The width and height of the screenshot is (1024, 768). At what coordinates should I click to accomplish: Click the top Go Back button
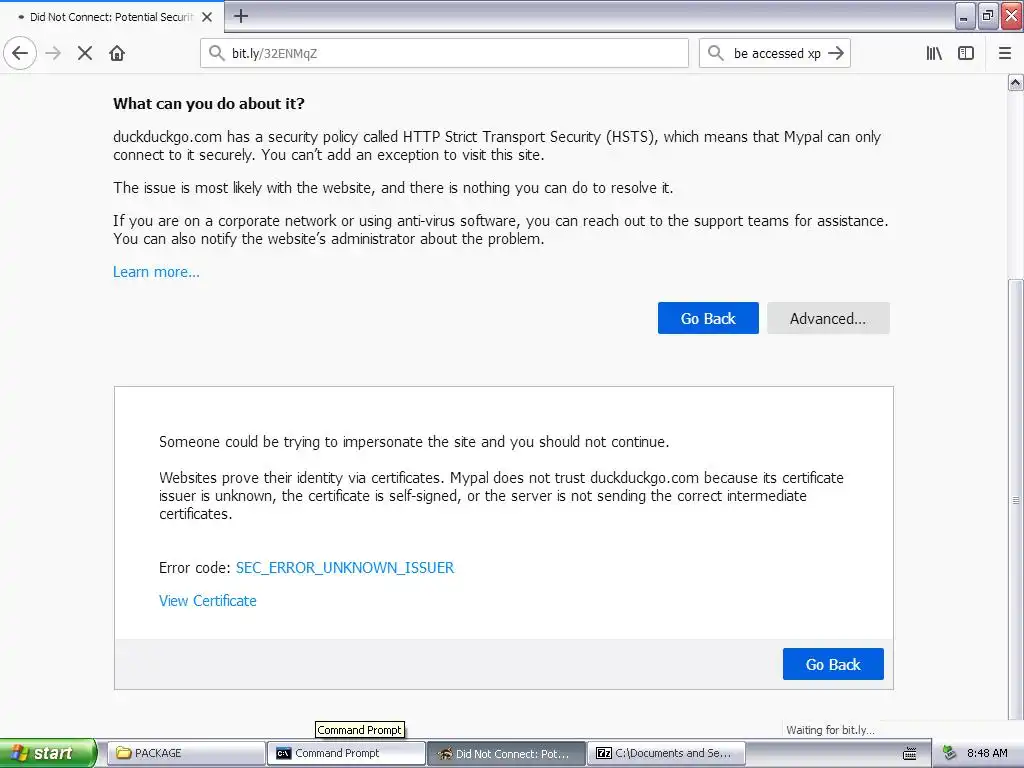708,318
